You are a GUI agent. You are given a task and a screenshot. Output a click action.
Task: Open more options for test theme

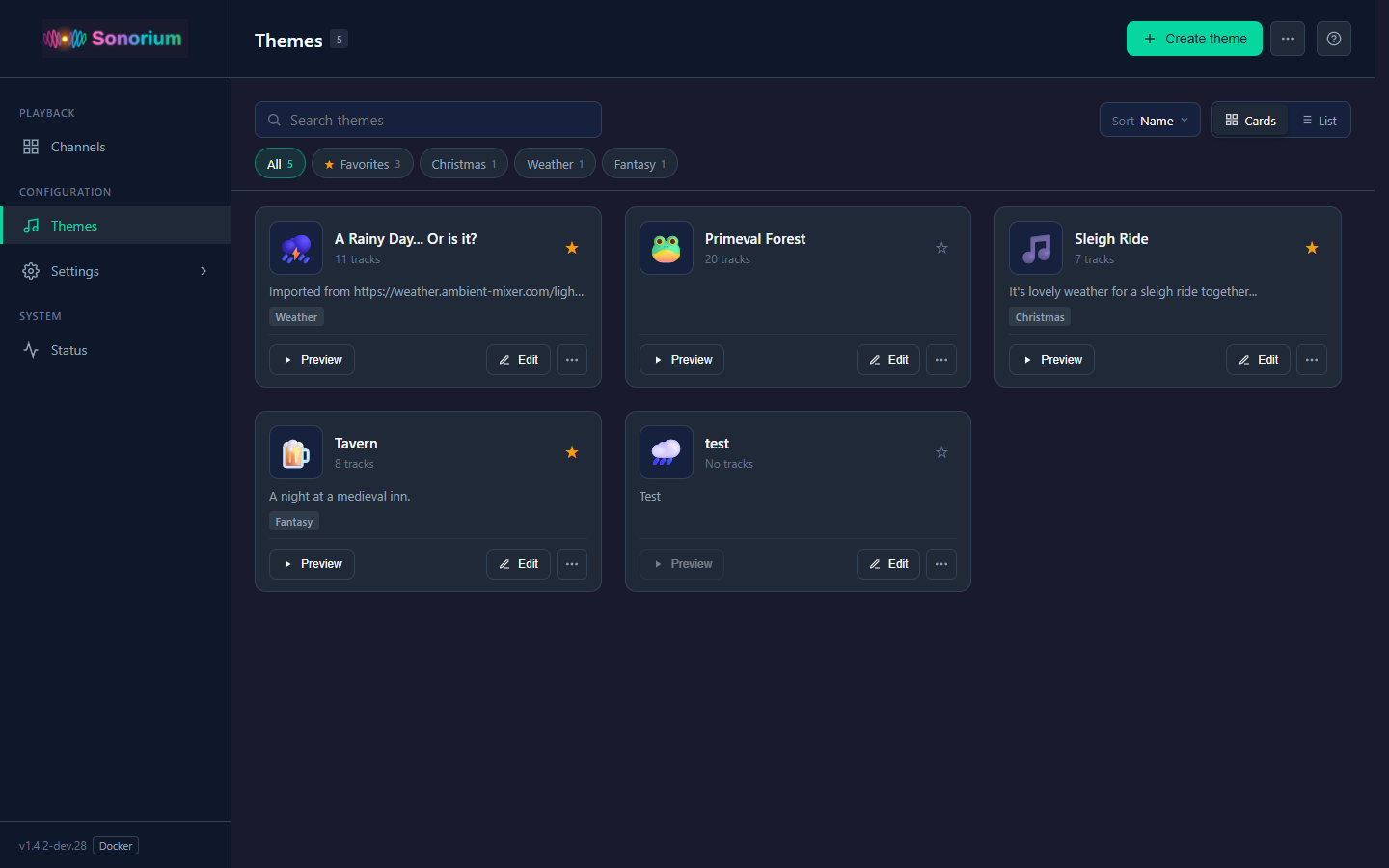point(941,564)
